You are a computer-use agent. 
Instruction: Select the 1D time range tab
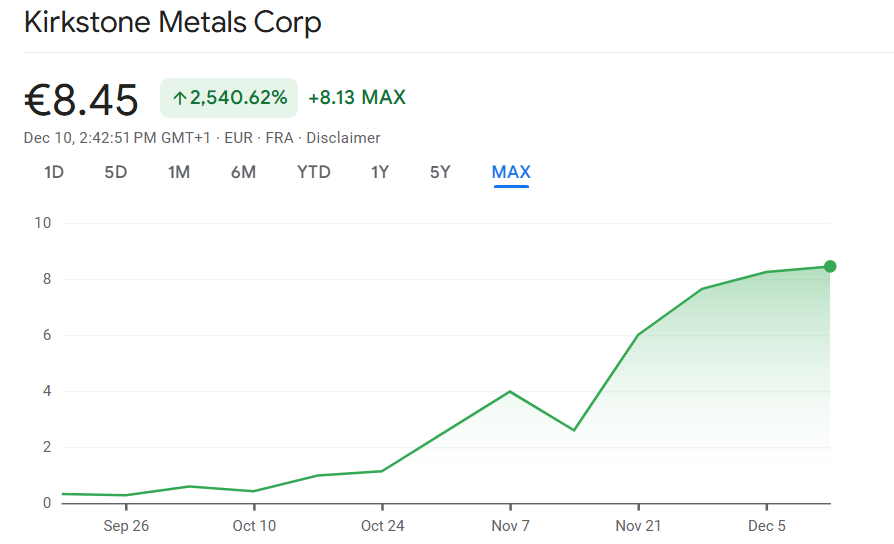tap(54, 172)
